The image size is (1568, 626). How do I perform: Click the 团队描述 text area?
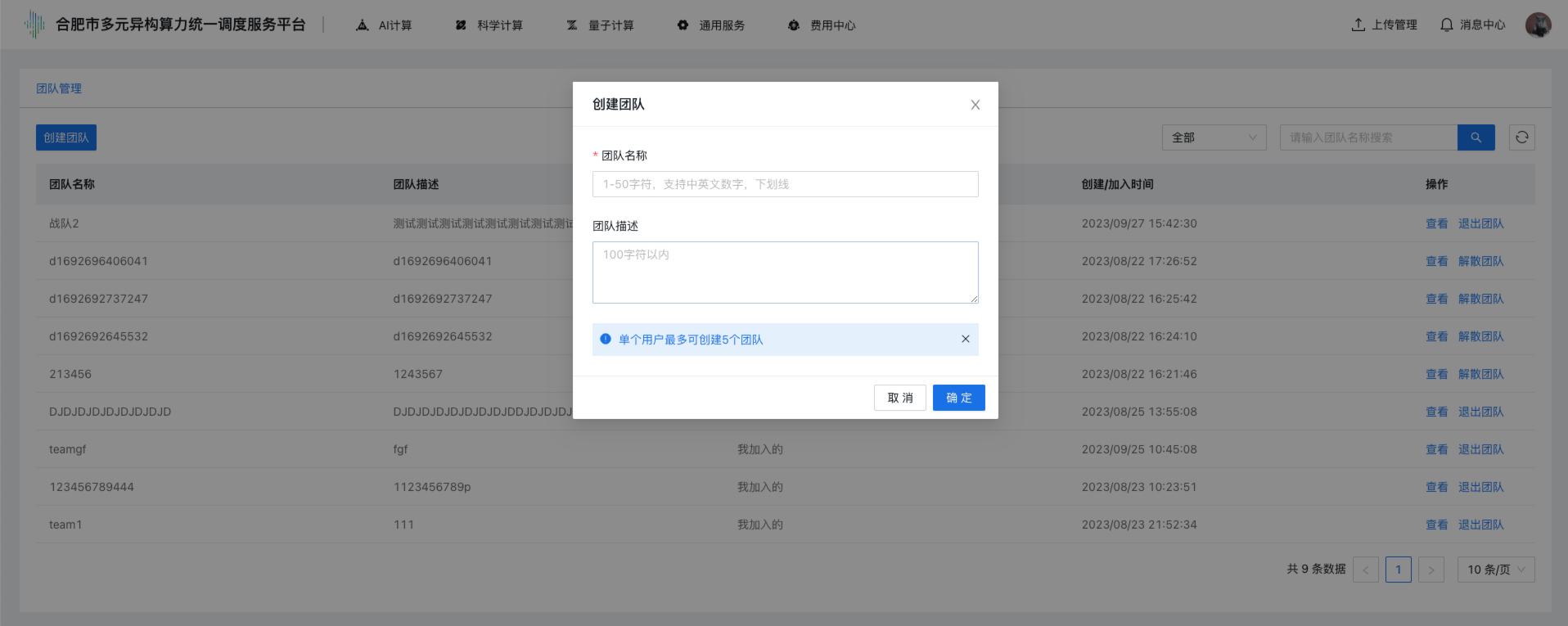click(x=785, y=272)
